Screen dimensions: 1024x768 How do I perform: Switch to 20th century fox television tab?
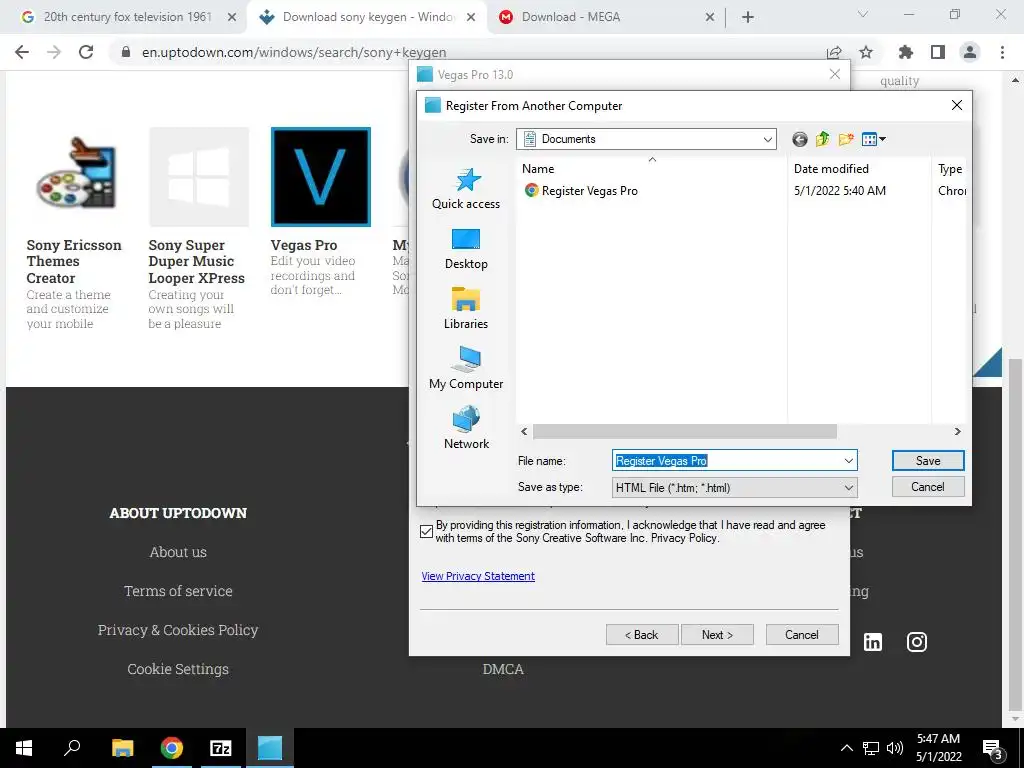(127, 17)
